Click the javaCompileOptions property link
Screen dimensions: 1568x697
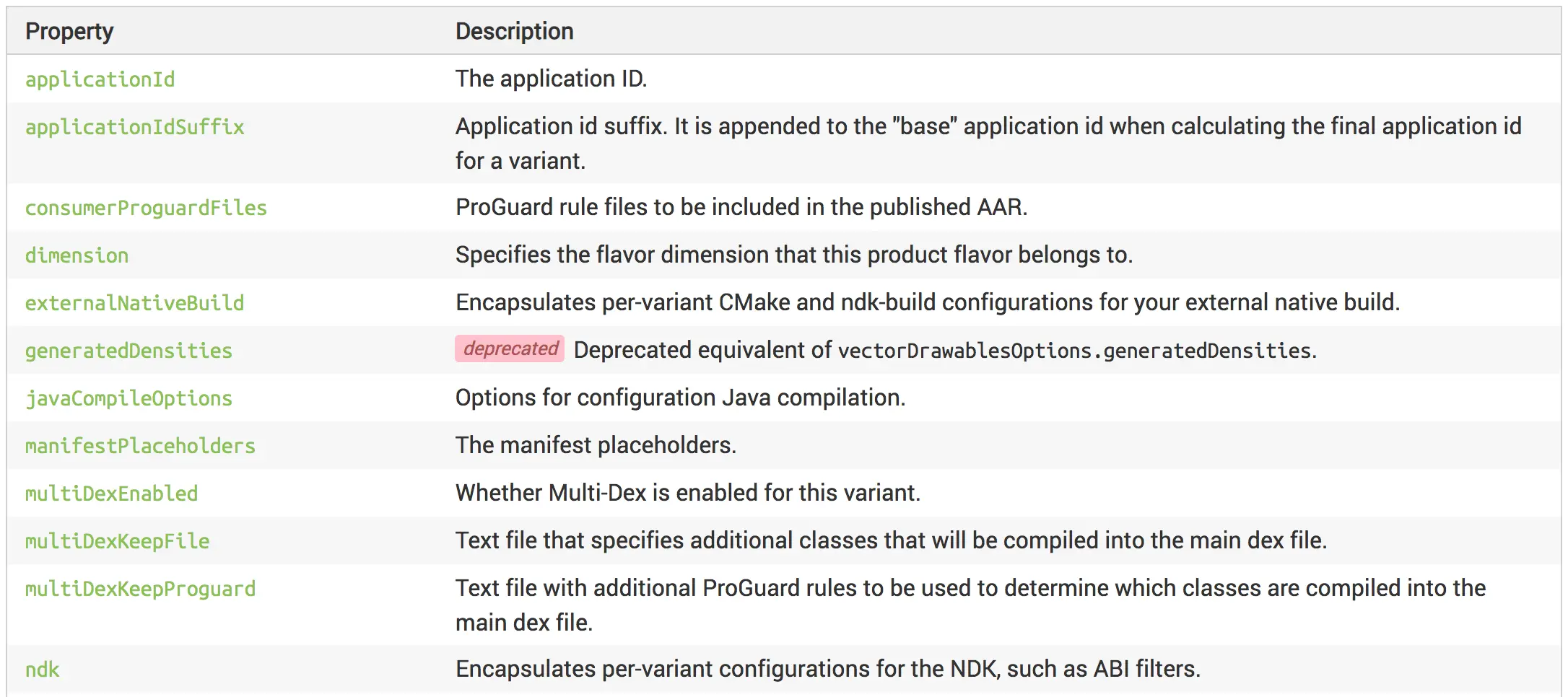129,398
